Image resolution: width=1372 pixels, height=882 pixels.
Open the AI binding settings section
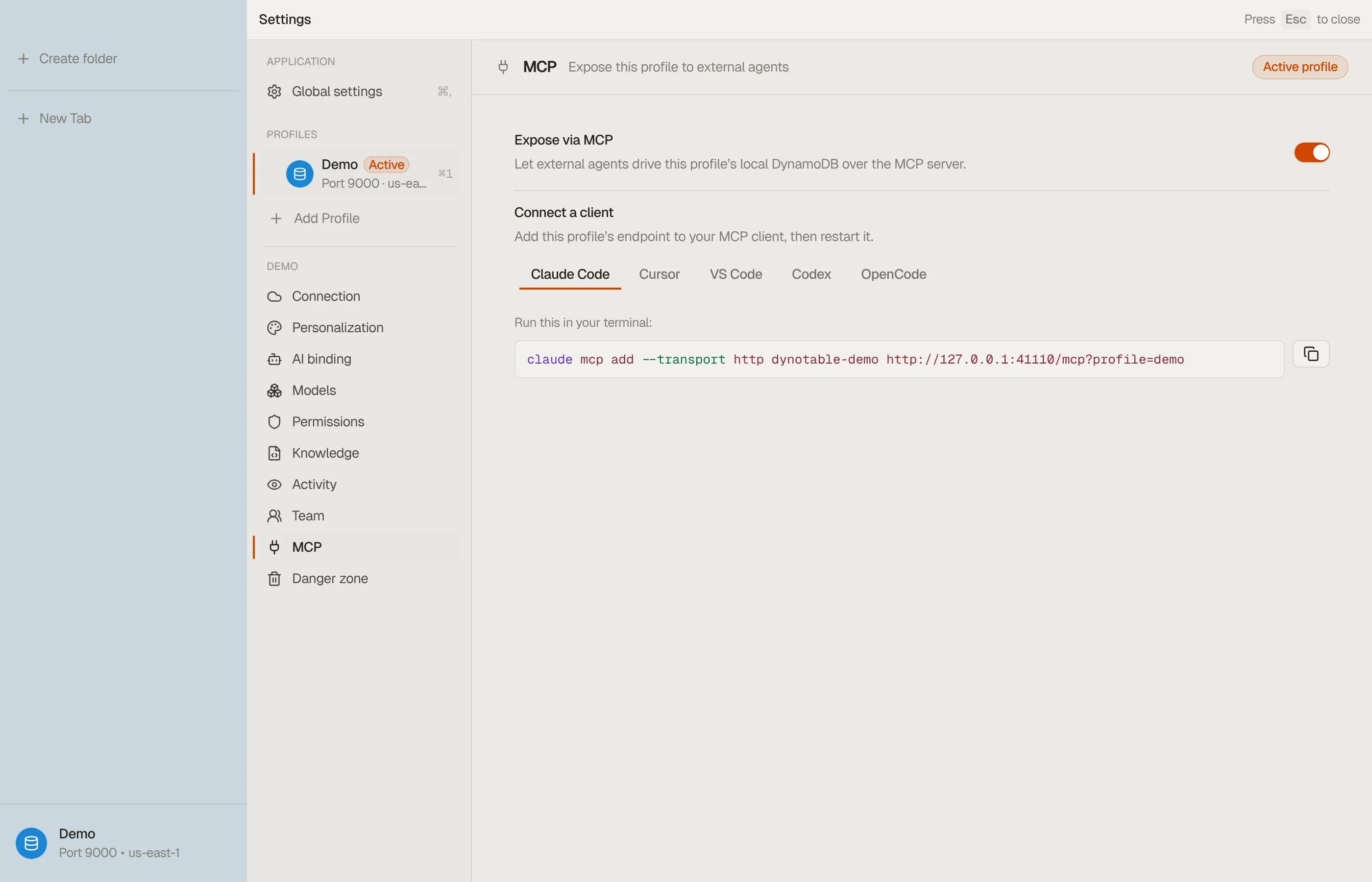tap(359, 359)
